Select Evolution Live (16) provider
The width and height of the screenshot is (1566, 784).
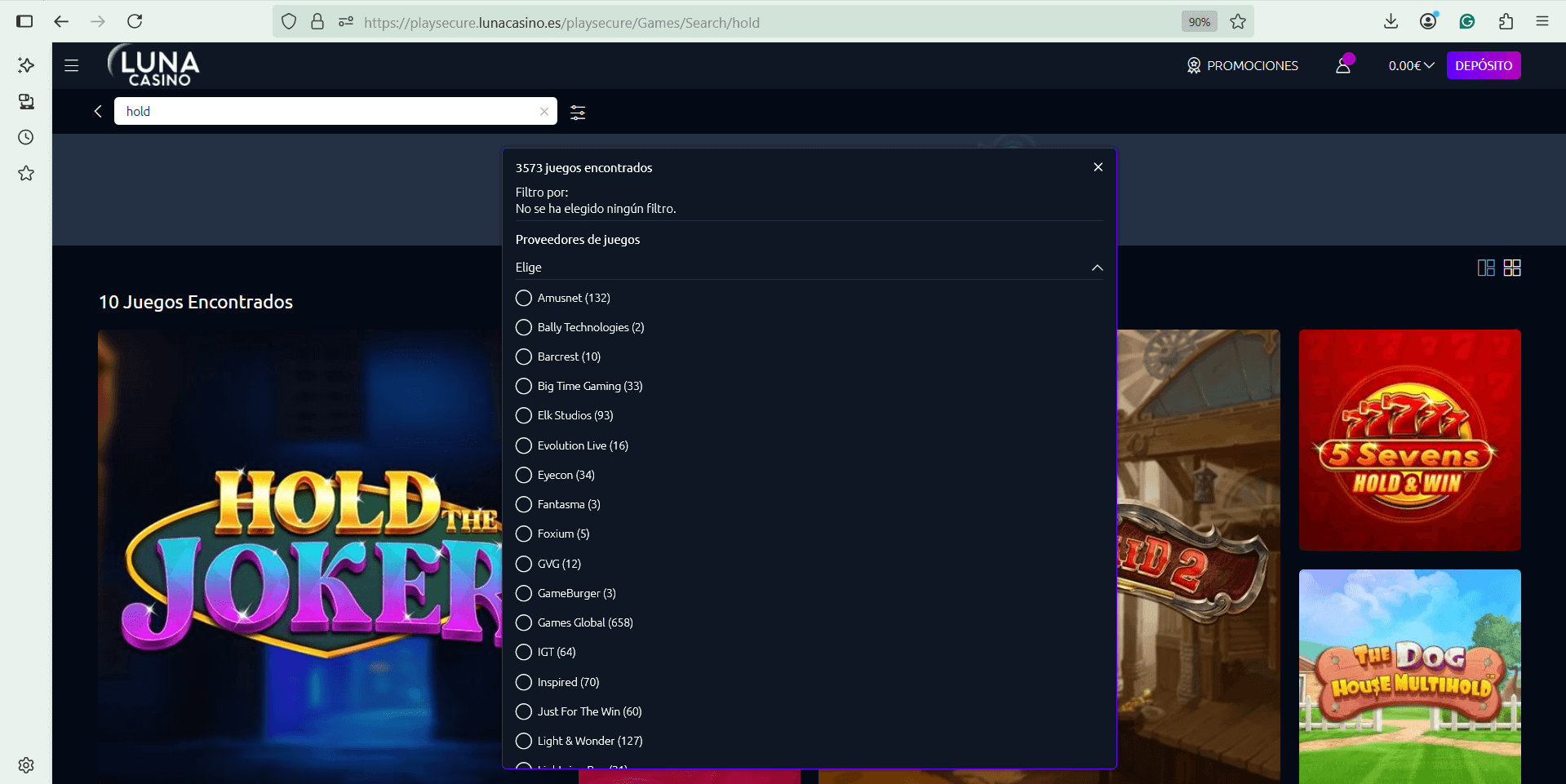tap(572, 445)
